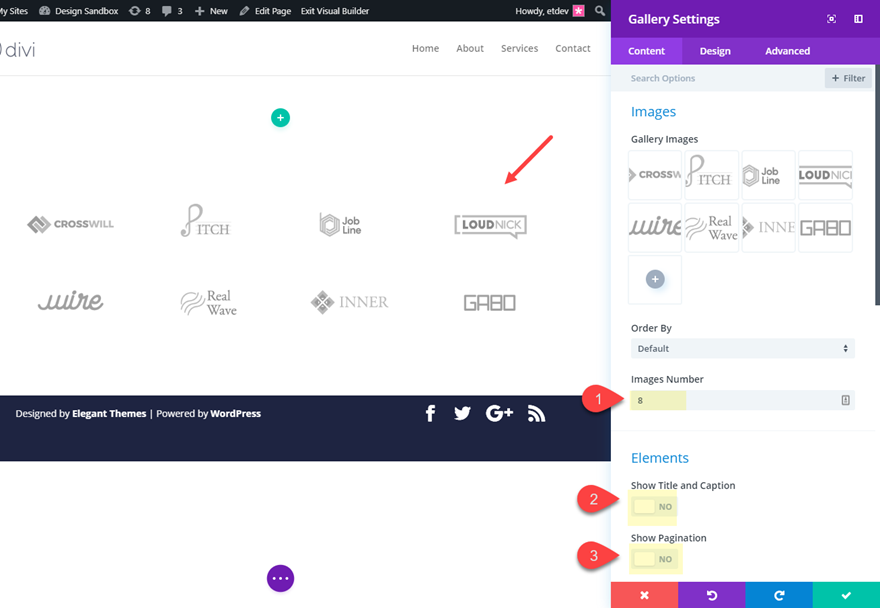Open the comments icon showing 3
Screen dimensions: 880x608
tap(172, 11)
